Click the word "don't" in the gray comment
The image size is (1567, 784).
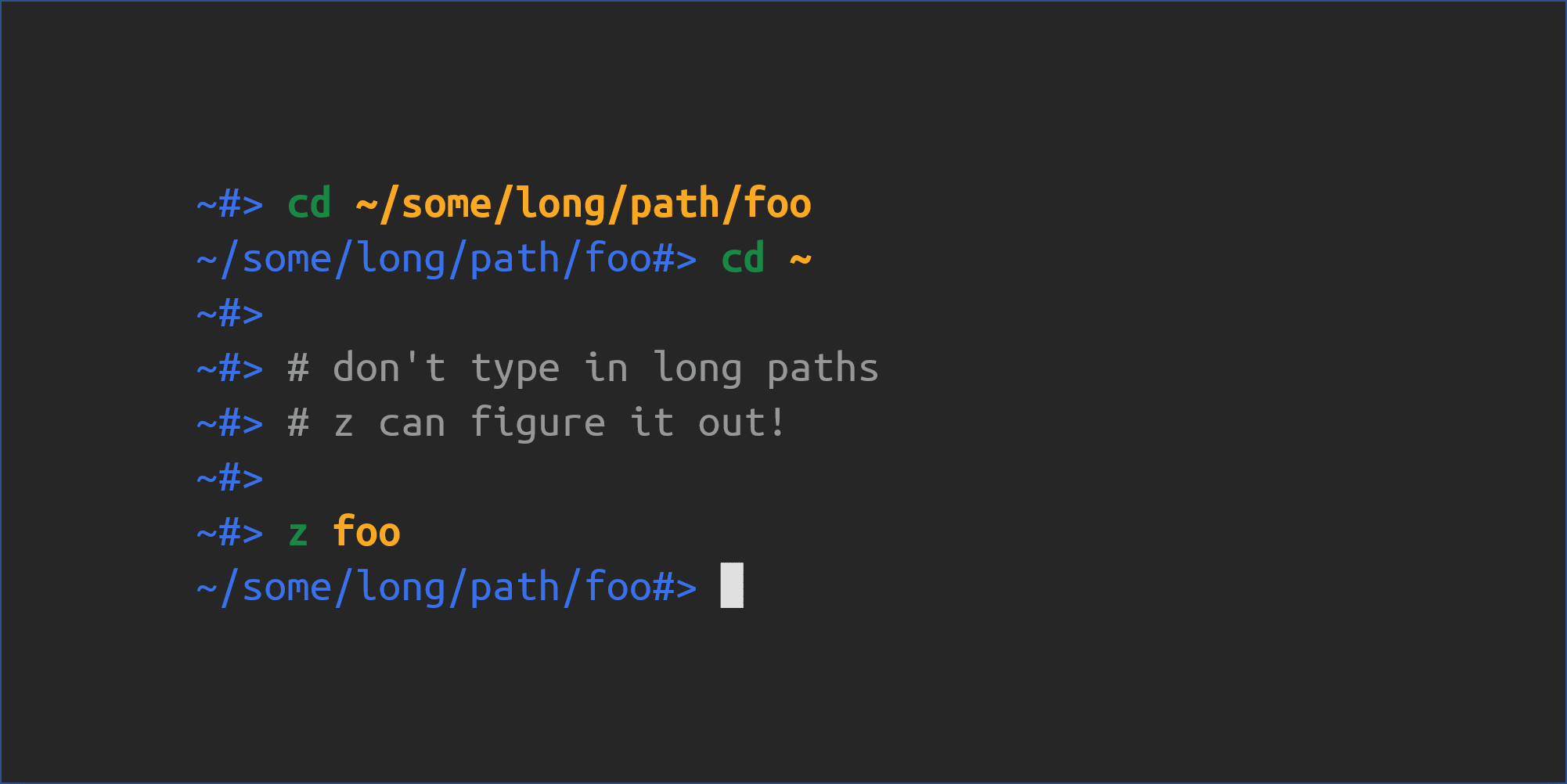[x=389, y=369]
